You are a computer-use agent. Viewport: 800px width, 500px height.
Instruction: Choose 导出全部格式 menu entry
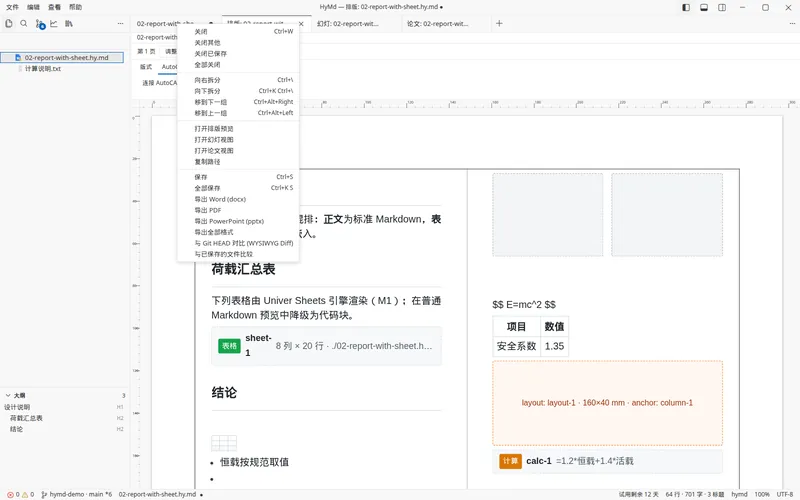tap(238, 232)
